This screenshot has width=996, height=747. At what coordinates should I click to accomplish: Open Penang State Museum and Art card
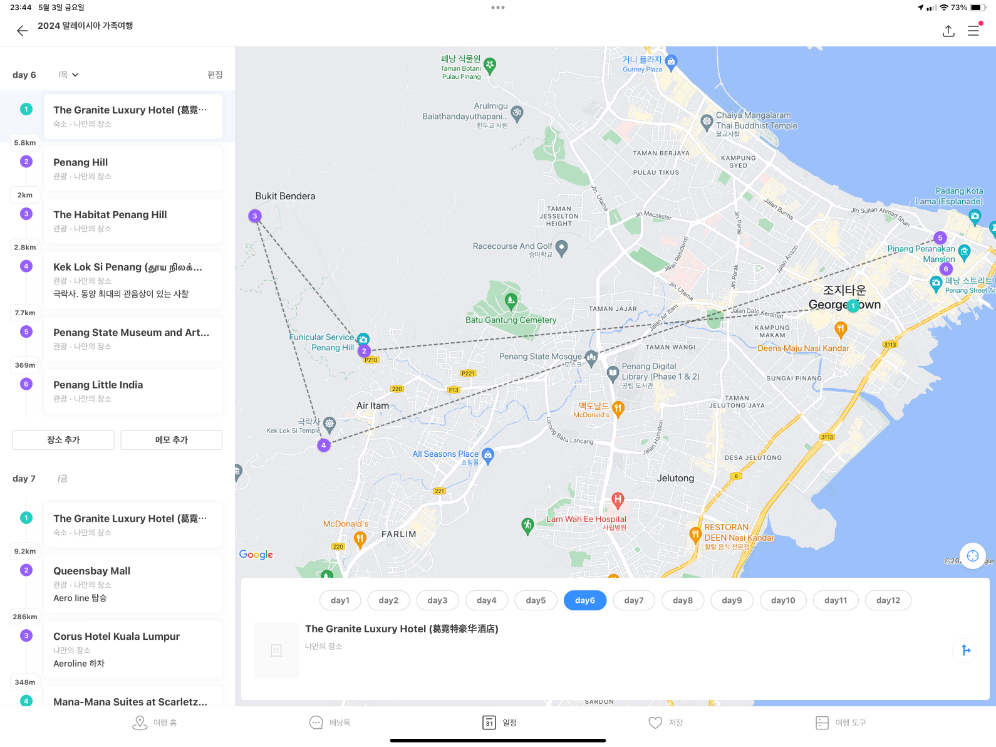[133, 339]
